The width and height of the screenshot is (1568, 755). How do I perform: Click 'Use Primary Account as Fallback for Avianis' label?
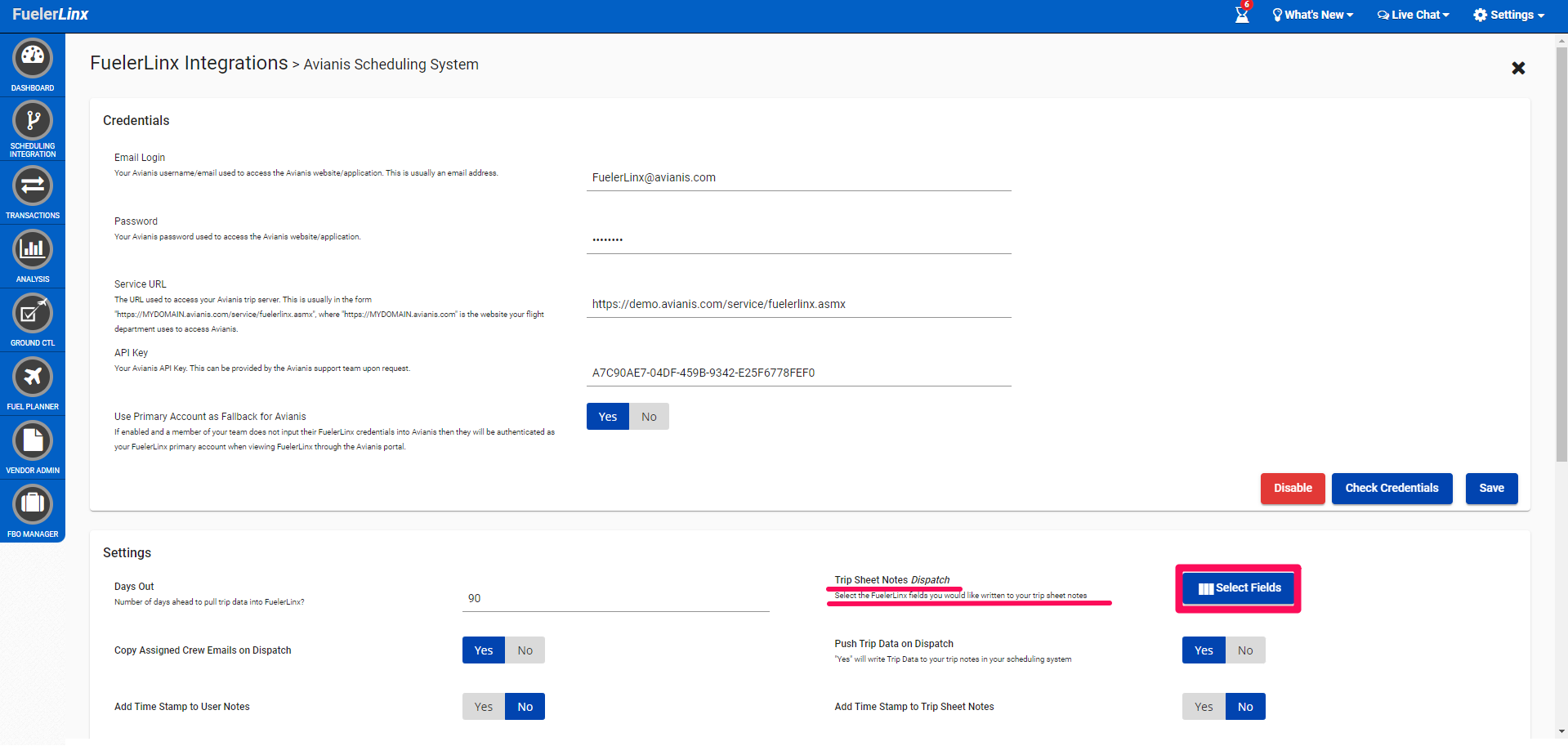(210, 417)
